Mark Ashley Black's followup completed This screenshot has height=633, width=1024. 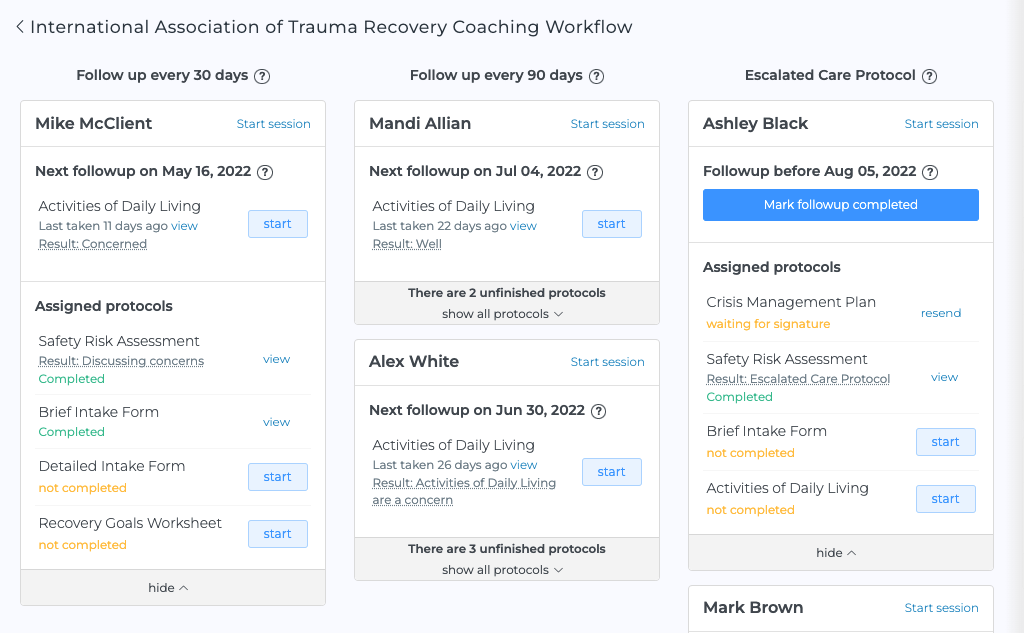click(x=840, y=205)
